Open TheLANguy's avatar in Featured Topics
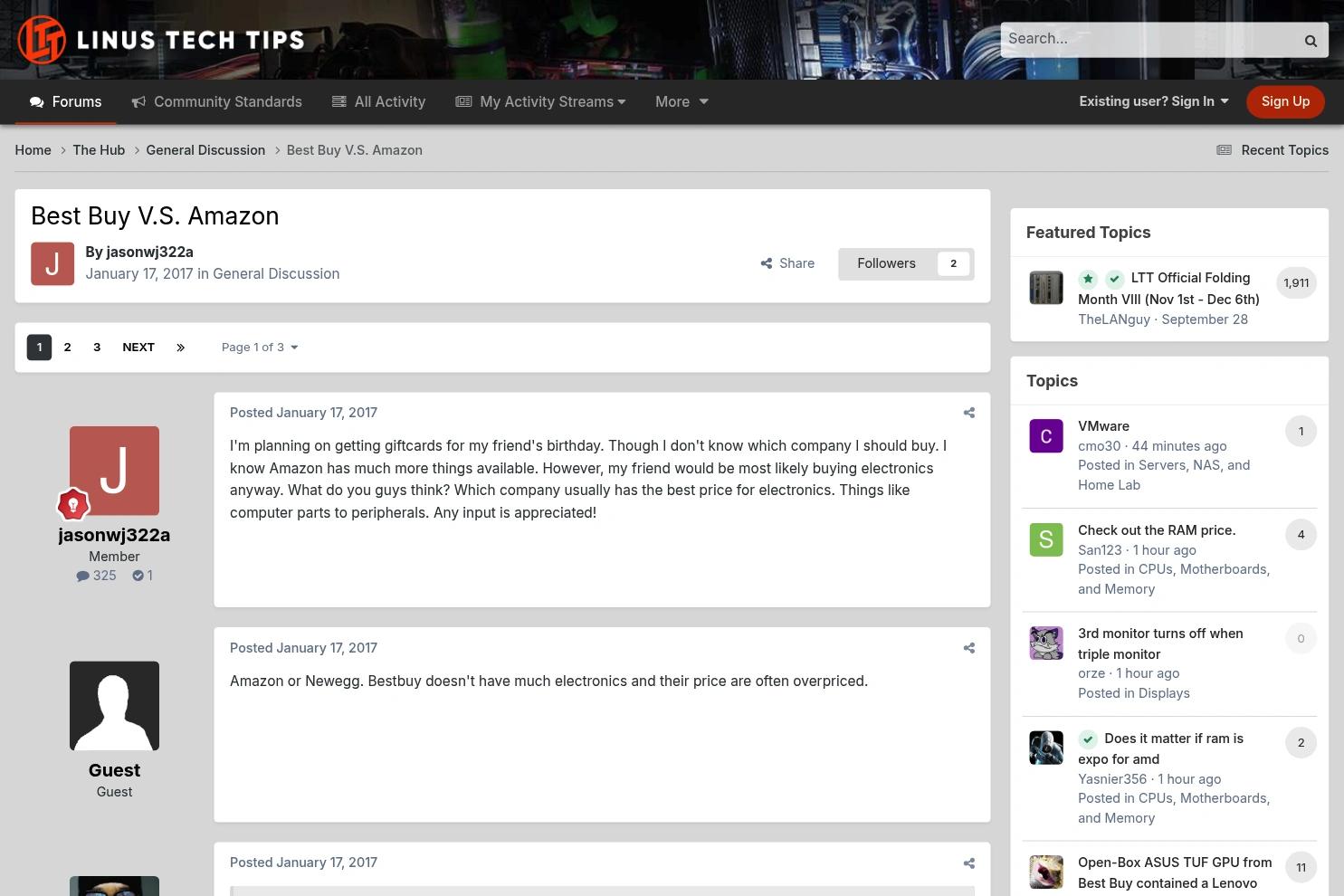The image size is (1344, 896). [1046, 288]
